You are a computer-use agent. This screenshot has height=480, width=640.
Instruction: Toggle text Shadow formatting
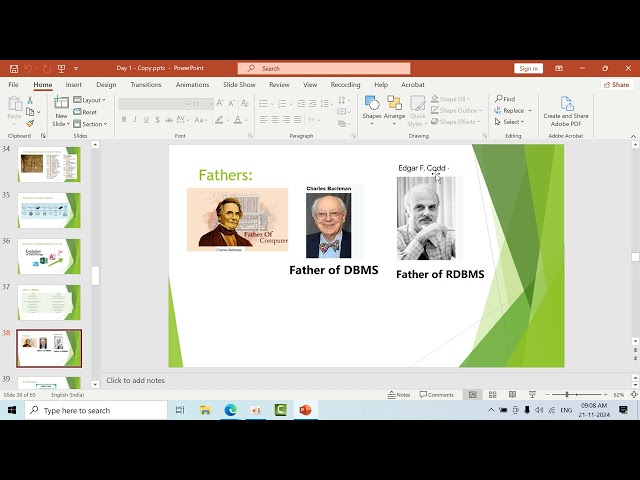pyautogui.click(x=157, y=120)
